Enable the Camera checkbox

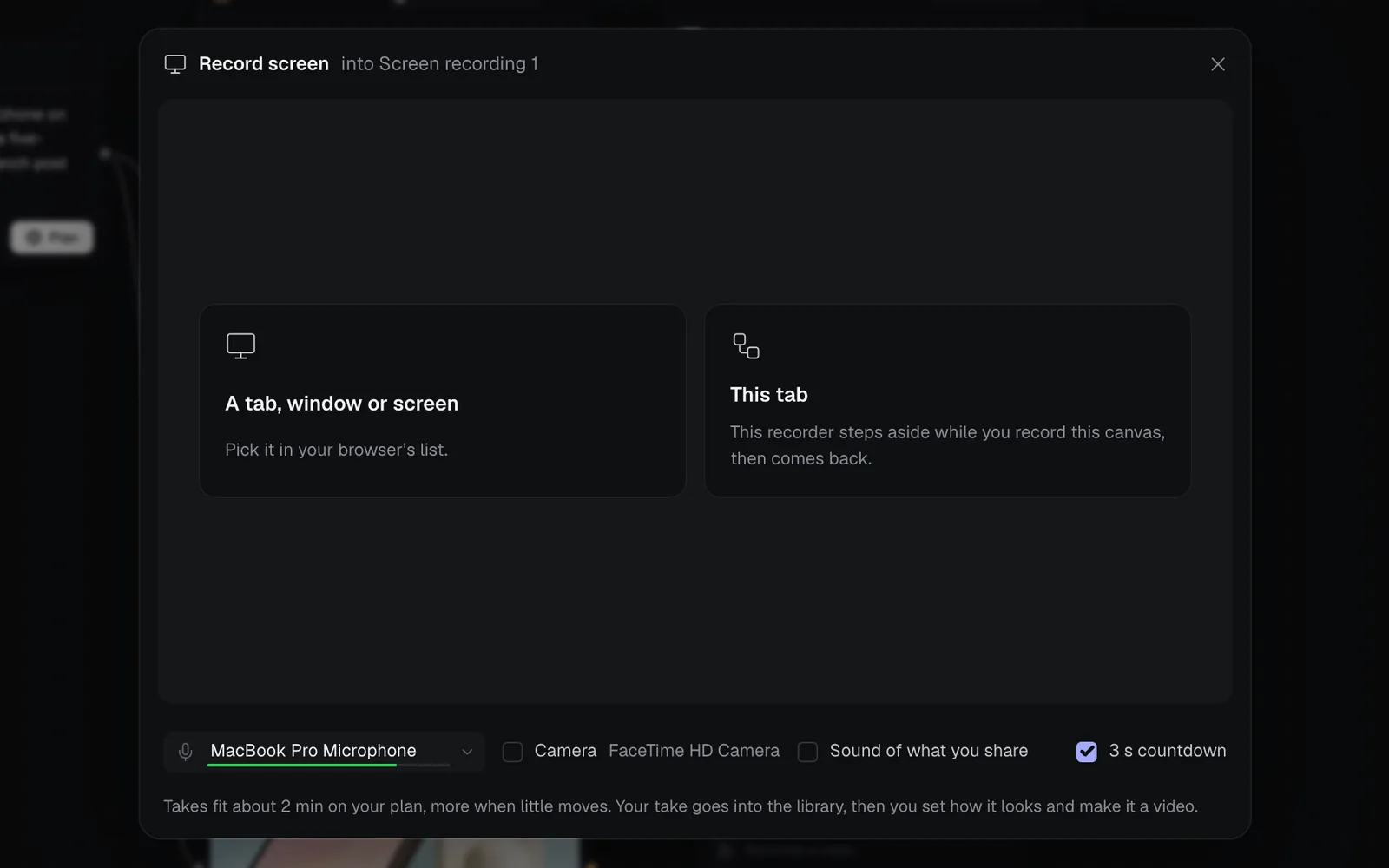pyautogui.click(x=513, y=752)
